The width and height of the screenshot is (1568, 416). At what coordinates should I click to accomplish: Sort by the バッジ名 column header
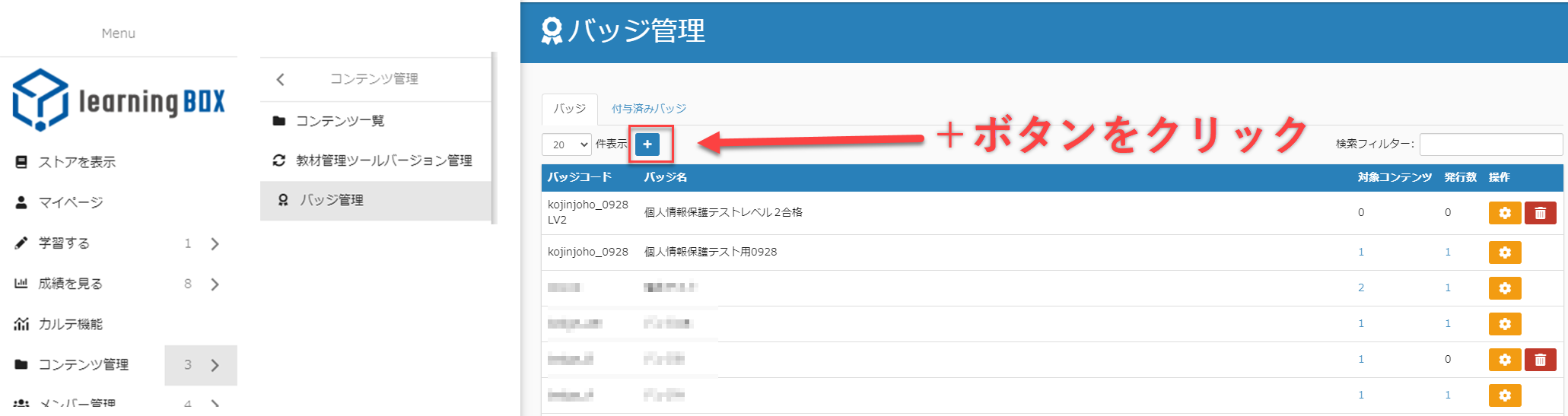click(666, 177)
